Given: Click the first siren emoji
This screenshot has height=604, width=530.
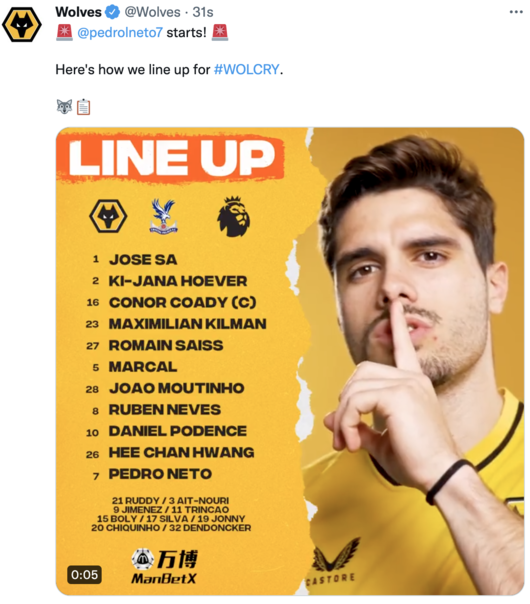Looking at the screenshot, I should [64, 32].
